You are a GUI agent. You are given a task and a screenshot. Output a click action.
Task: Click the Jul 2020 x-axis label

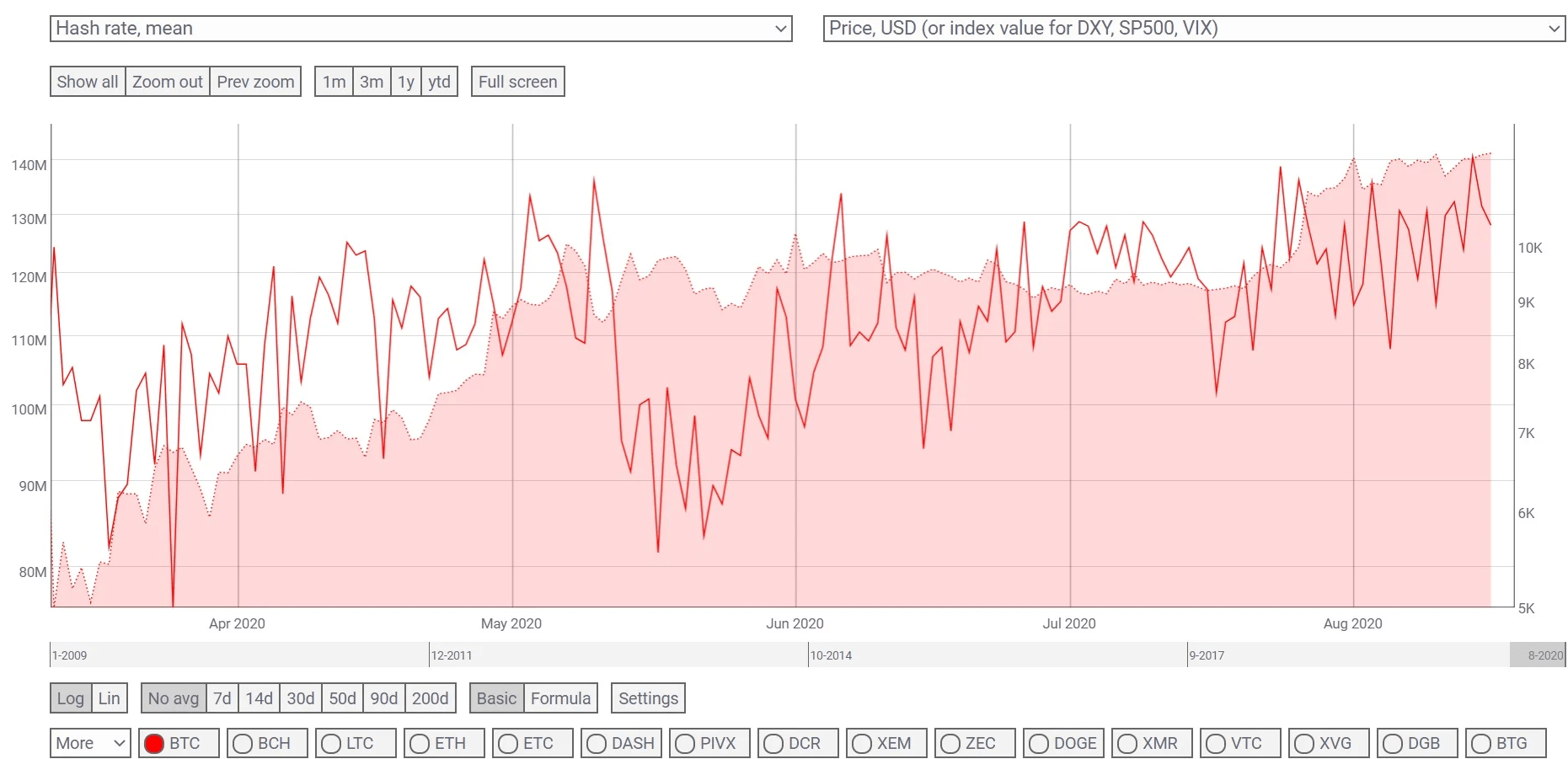pyautogui.click(x=1069, y=623)
